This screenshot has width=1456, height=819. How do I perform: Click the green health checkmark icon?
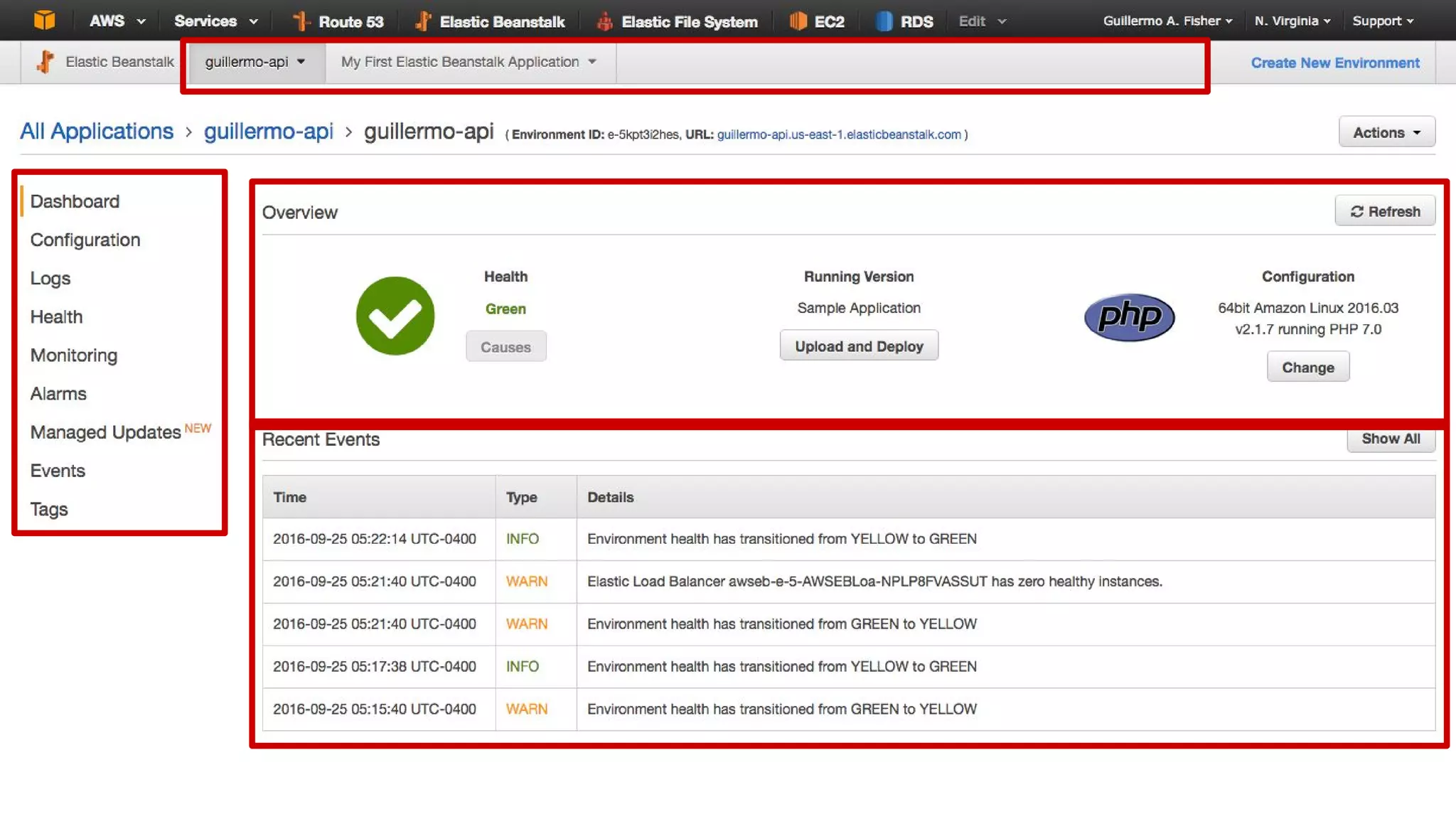pyautogui.click(x=395, y=316)
